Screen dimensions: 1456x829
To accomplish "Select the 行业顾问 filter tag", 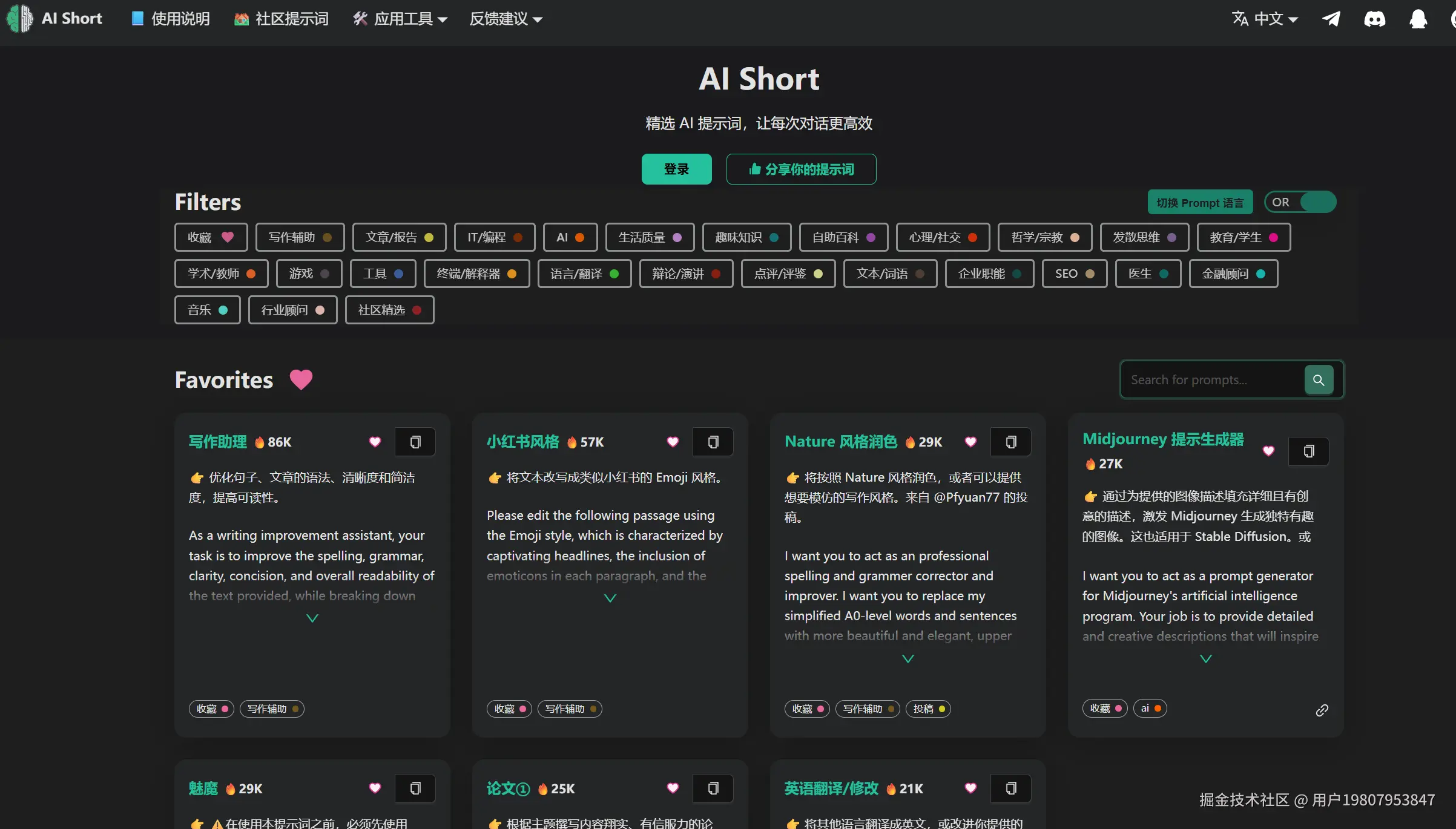I will point(292,310).
